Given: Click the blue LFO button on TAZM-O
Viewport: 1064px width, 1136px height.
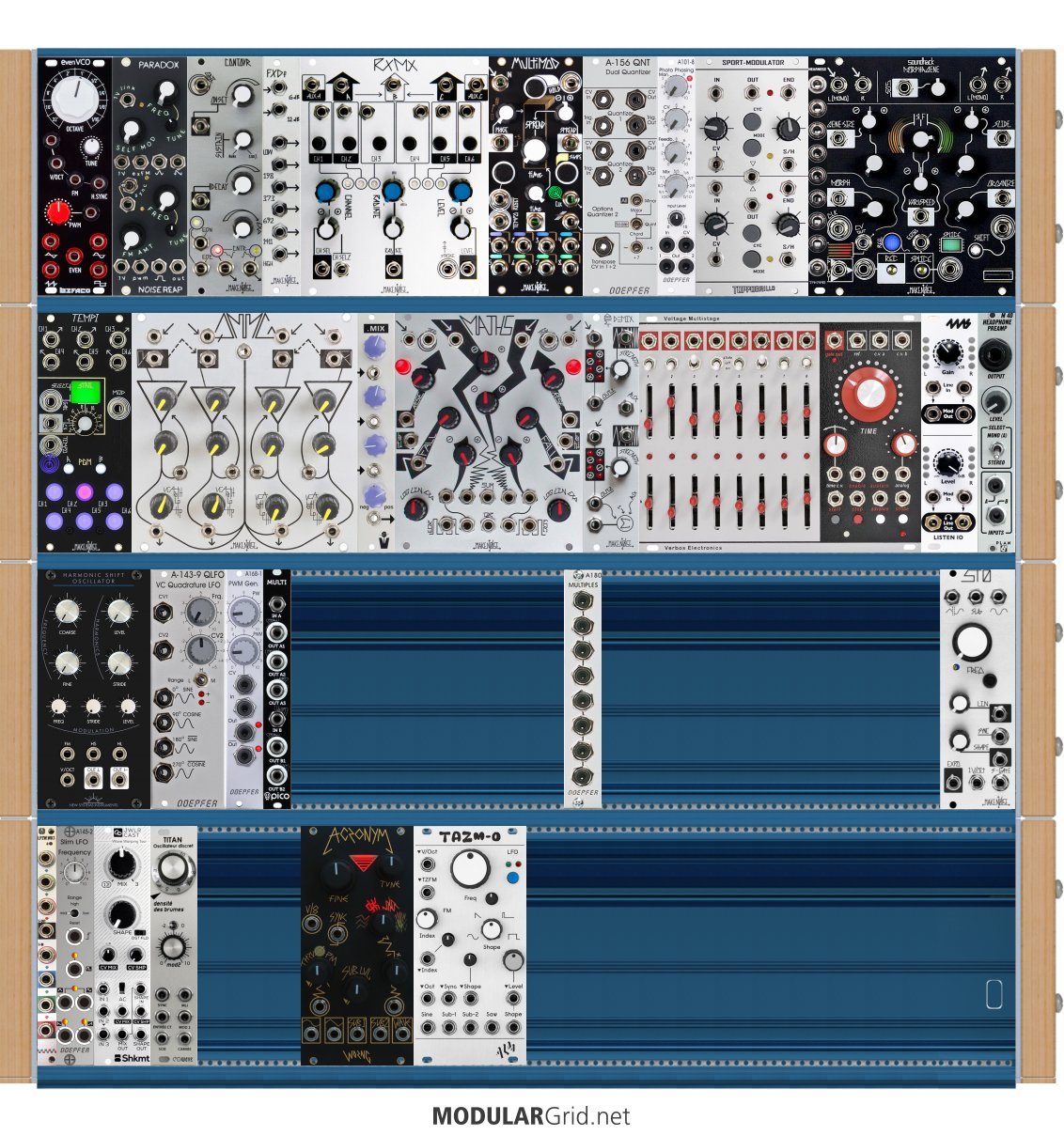Looking at the screenshot, I should [x=511, y=878].
